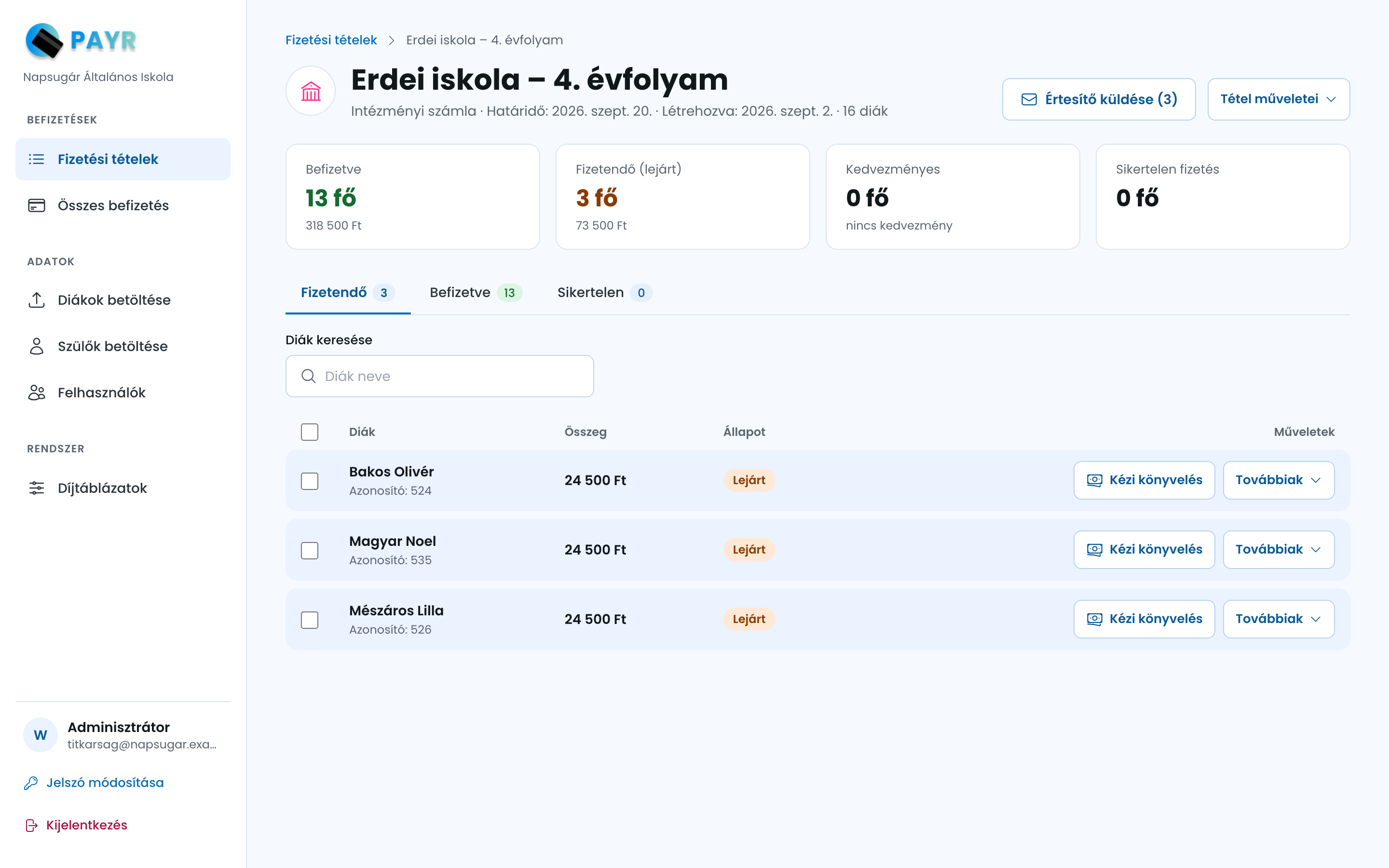
Task: Check the box for Magyar Noel
Action: pos(309,551)
